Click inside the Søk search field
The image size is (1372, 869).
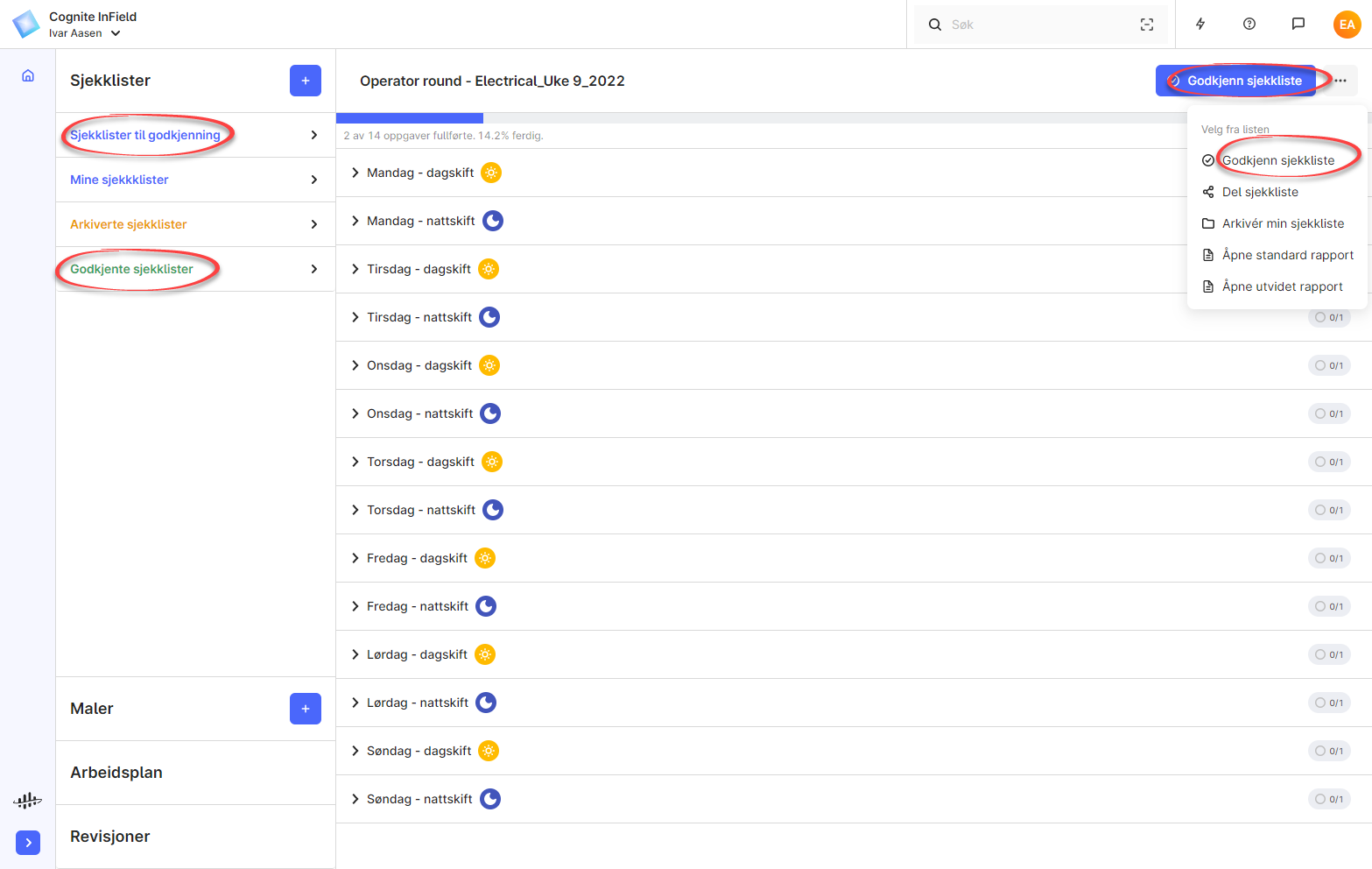(x=1007, y=25)
